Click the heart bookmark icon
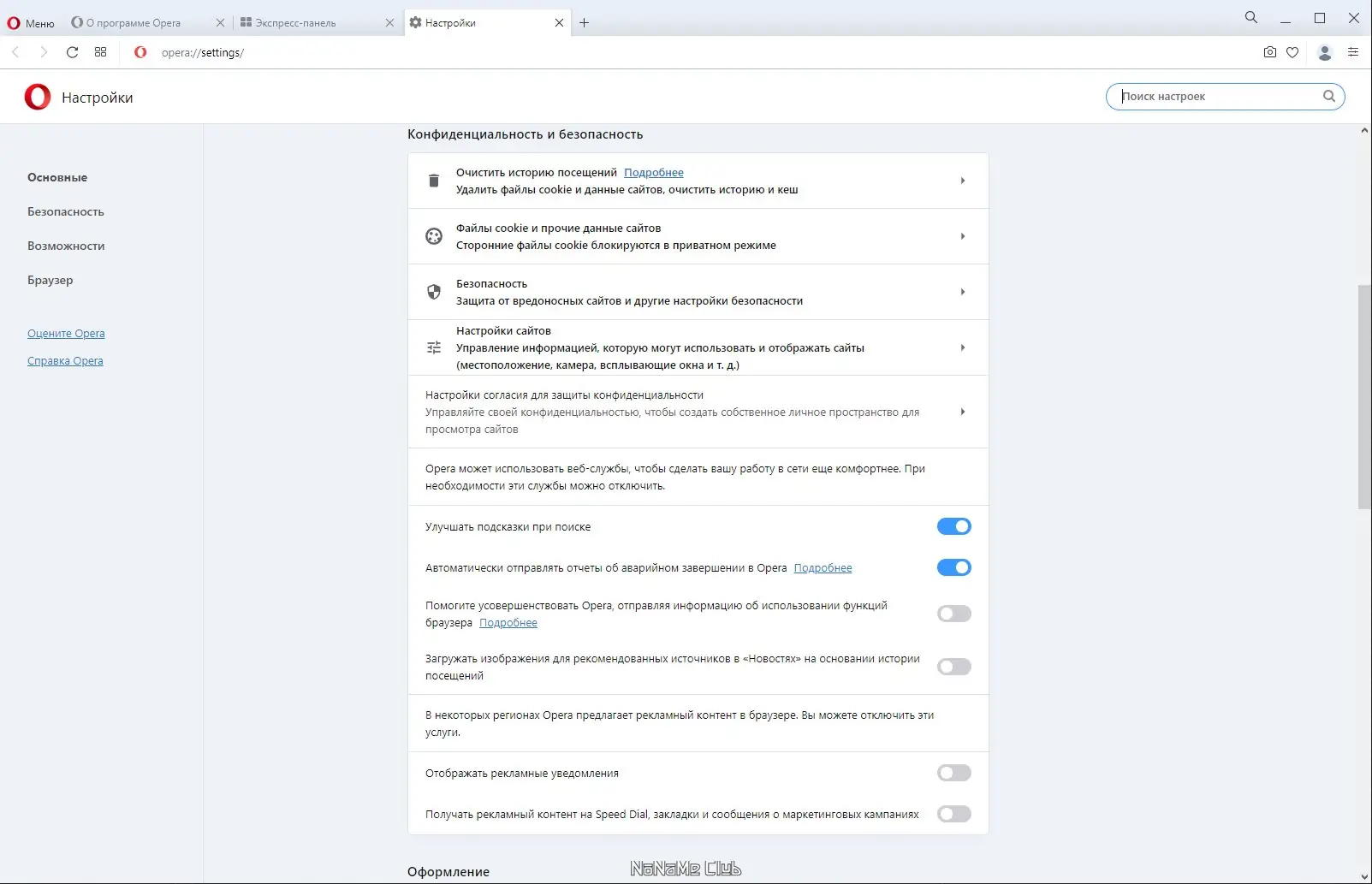Image resolution: width=1372 pixels, height=884 pixels. pyautogui.click(x=1292, y=52)
